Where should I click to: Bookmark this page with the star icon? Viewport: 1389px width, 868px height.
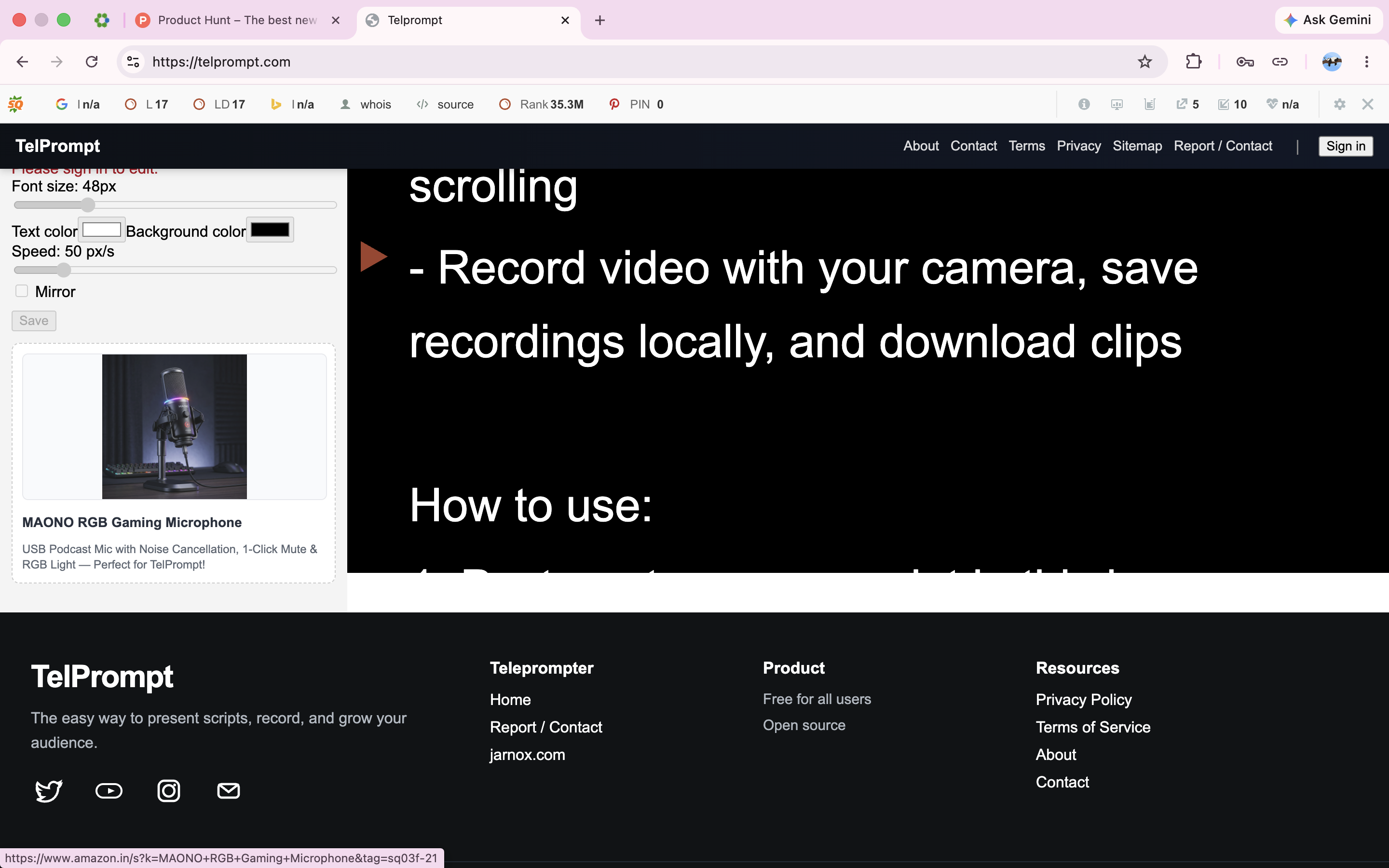coord(1144,61)
